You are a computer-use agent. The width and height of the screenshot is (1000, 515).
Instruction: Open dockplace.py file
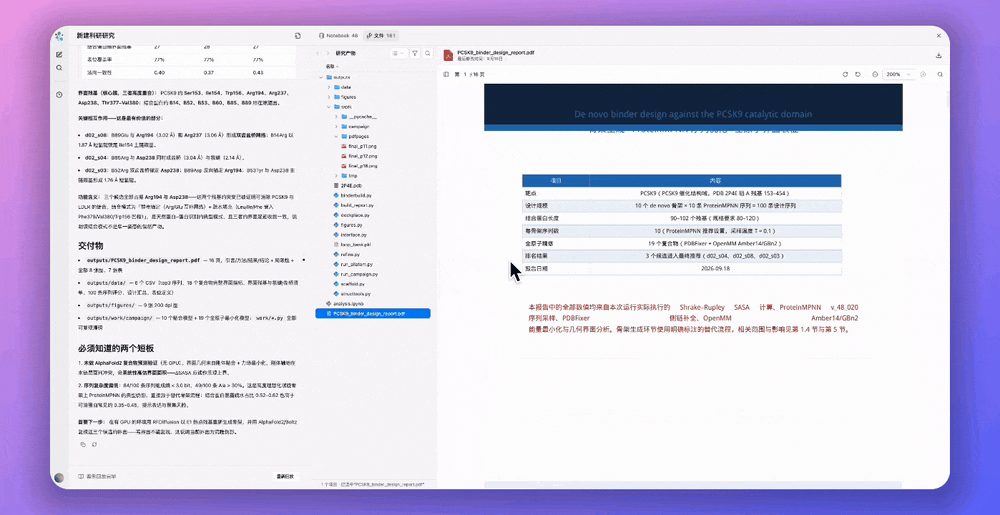click(351, 215)
